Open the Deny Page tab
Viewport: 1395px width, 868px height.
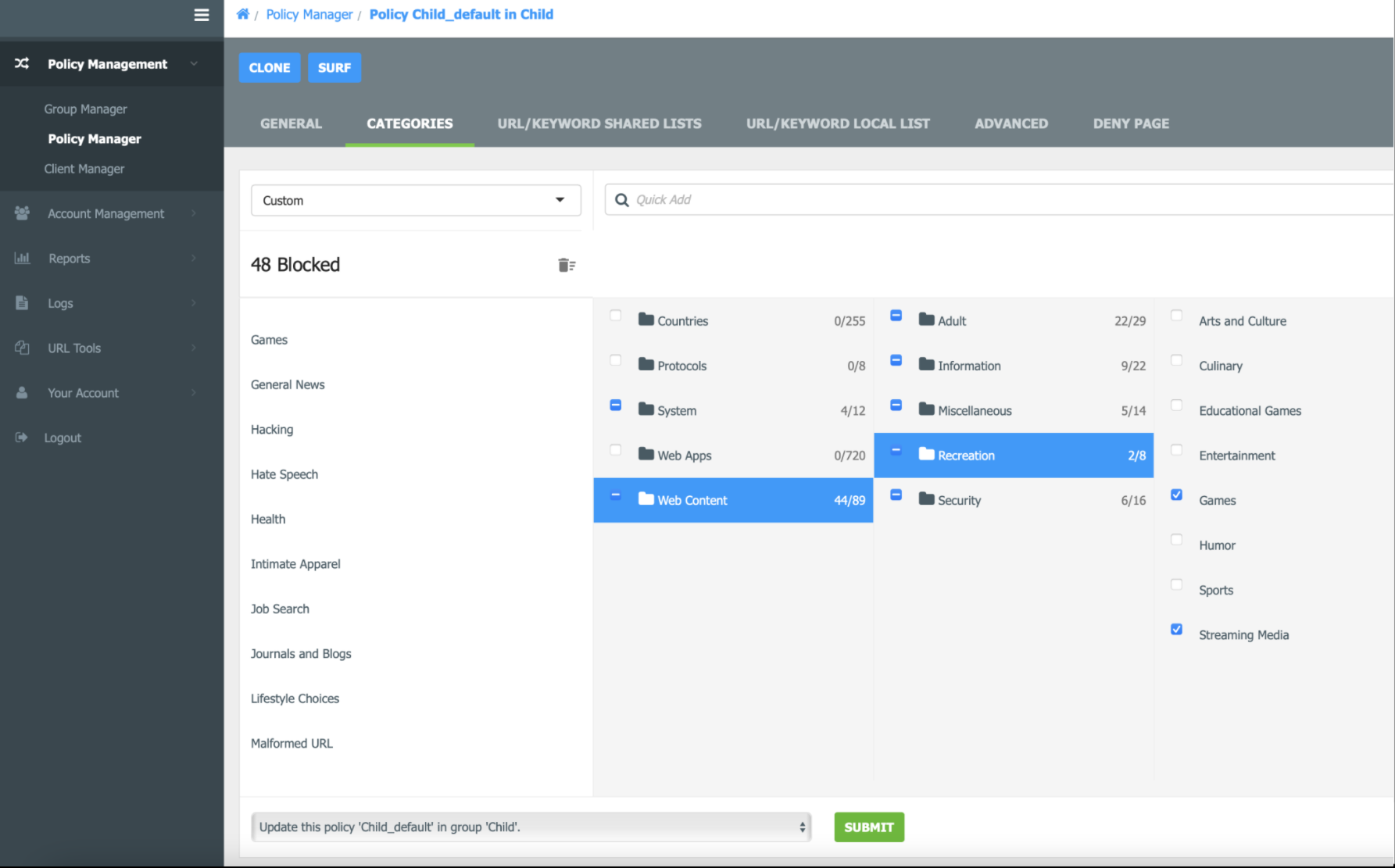click(1131, 123)
